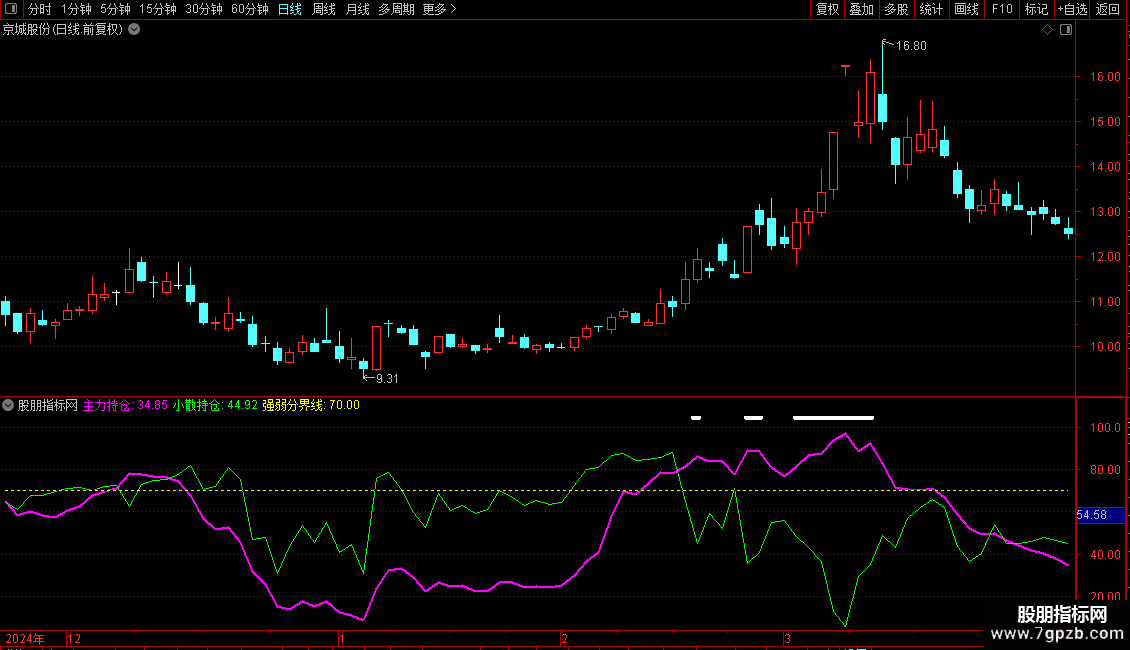The height and width of the screenshot is (650, 1130).
Task: Open 多周期 multi-period view
Action: (396, 9)
